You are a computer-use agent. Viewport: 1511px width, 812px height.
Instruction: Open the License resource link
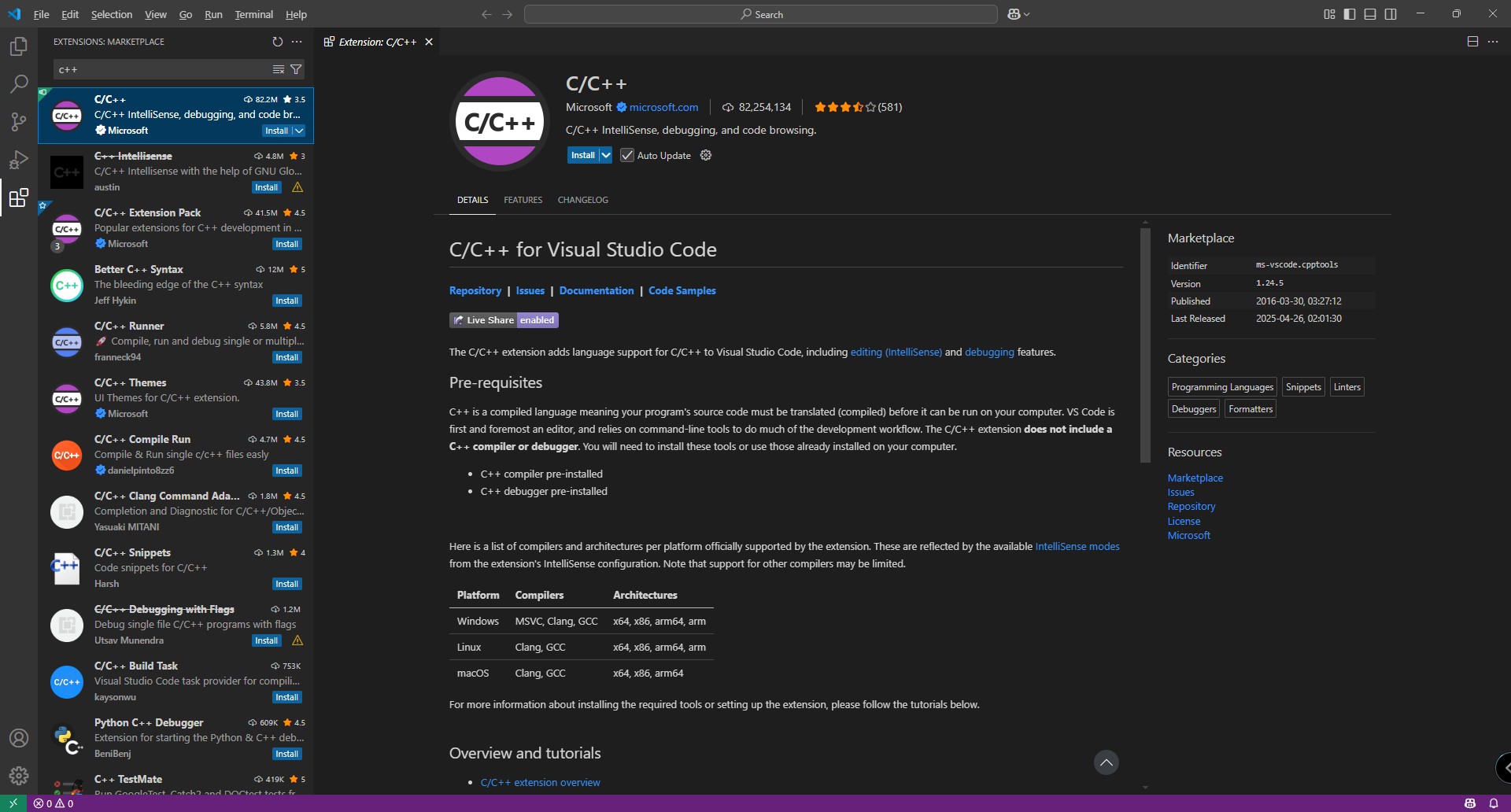1184,521
